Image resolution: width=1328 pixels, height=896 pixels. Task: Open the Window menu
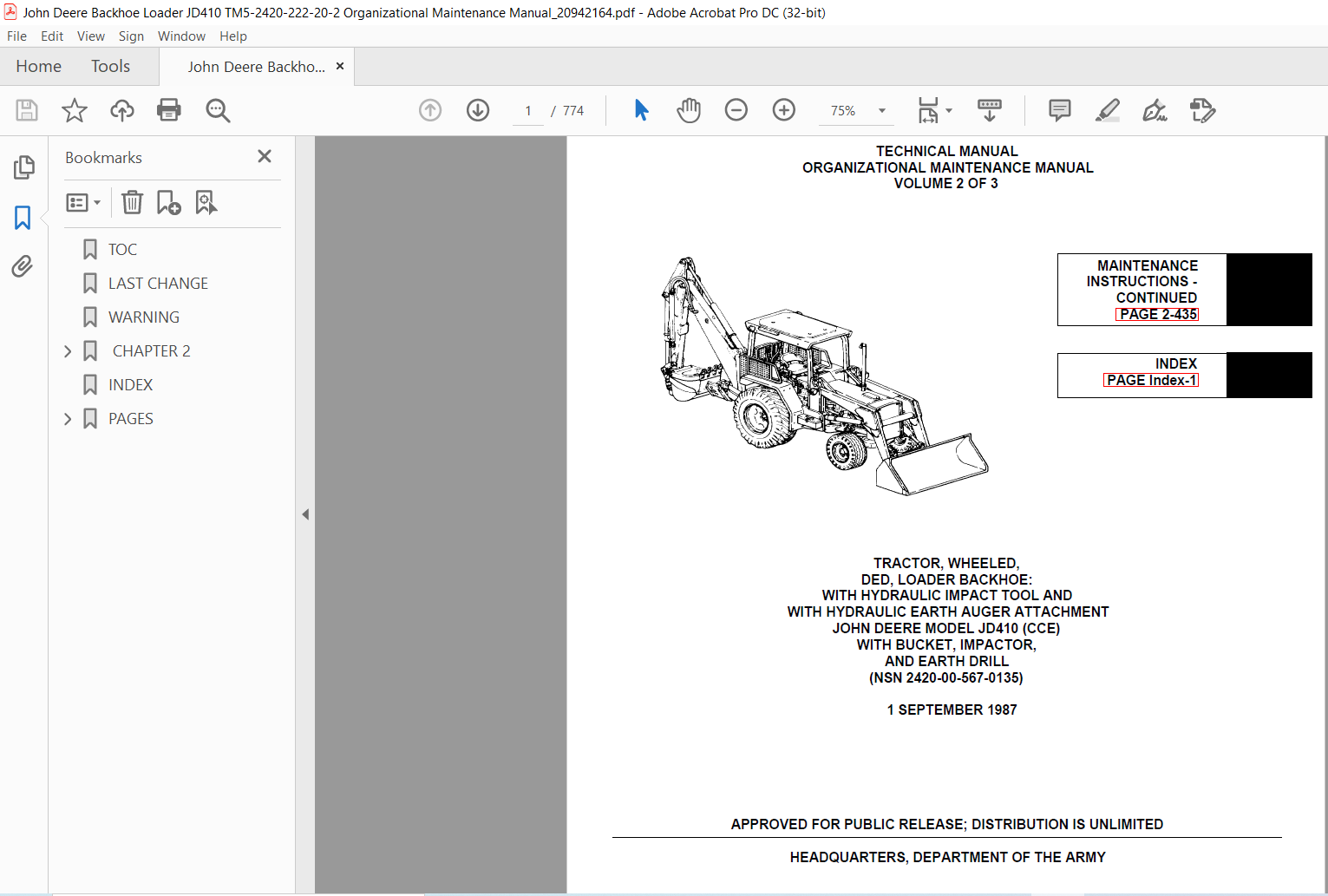click(x=181, y=36)
